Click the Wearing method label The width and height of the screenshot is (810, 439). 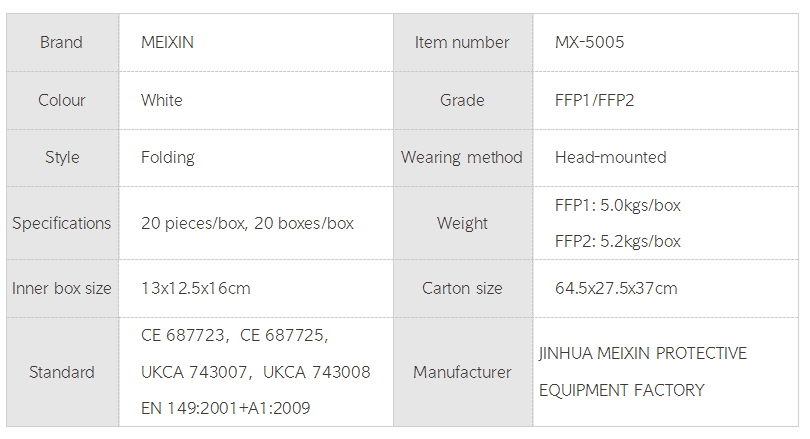pos(462,157)
